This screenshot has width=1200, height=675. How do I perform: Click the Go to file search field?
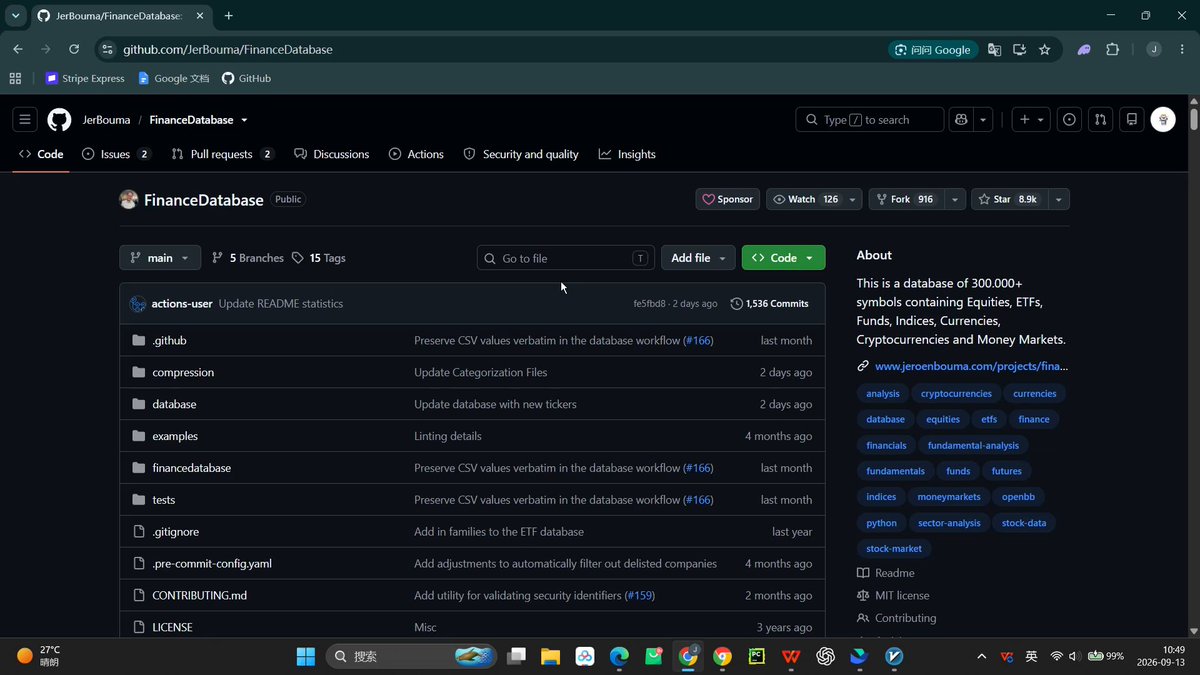point(566,258)
